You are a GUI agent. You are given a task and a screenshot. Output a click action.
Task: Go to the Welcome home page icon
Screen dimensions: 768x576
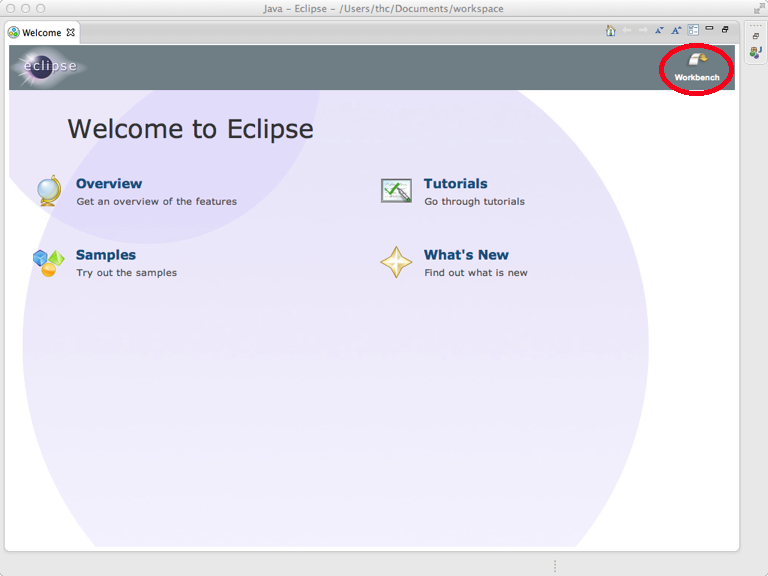(610, 30)
